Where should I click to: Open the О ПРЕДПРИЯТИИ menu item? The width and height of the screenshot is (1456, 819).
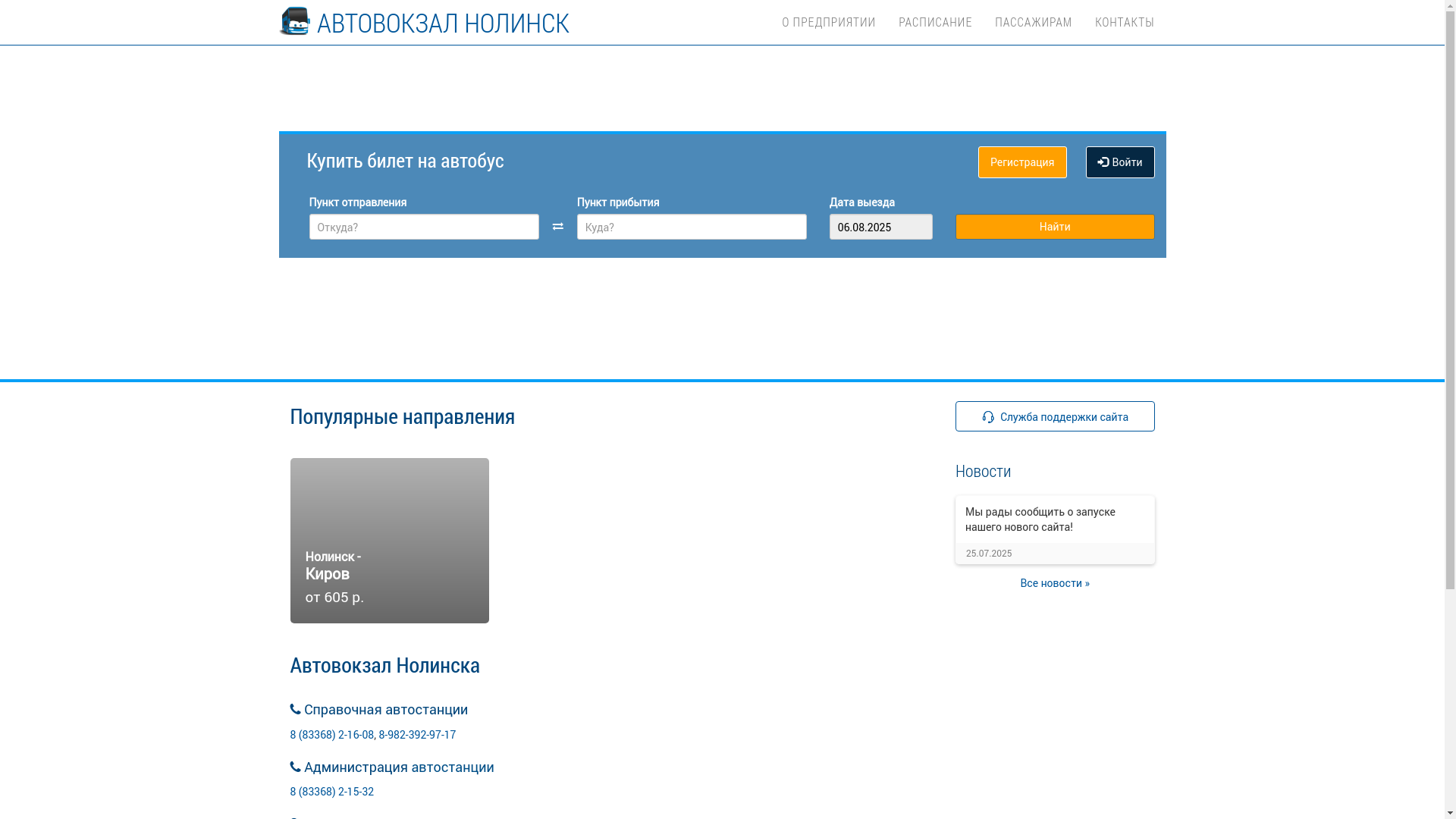click(x=828, y=22)
